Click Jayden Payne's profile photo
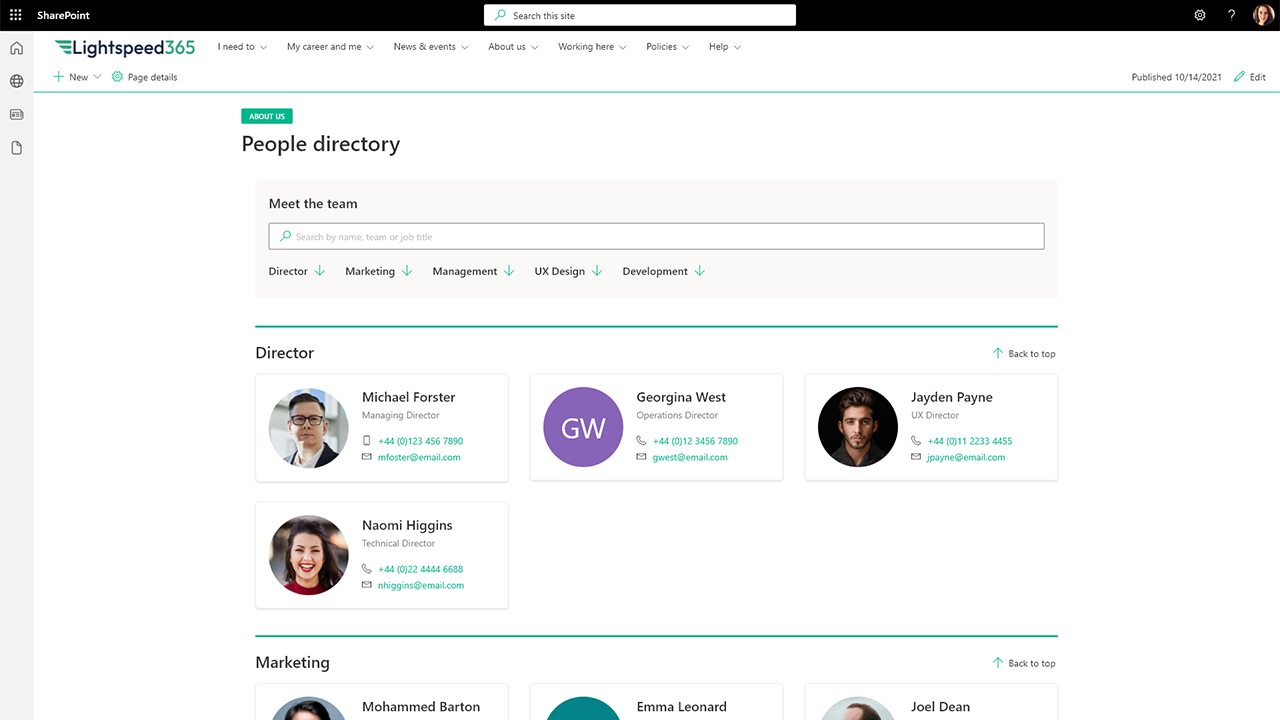1280x720 pixels. pyautogui.click(x=858, y=427)
